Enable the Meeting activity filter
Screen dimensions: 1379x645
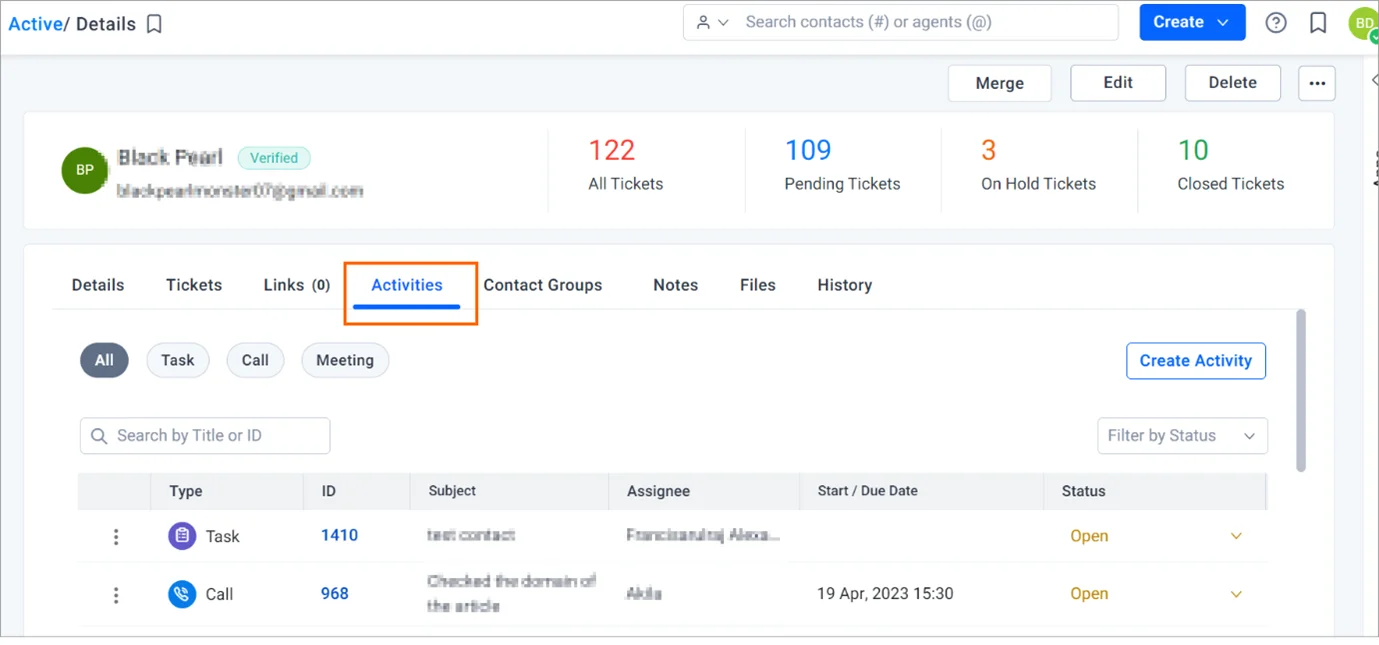tap(344, 360)
